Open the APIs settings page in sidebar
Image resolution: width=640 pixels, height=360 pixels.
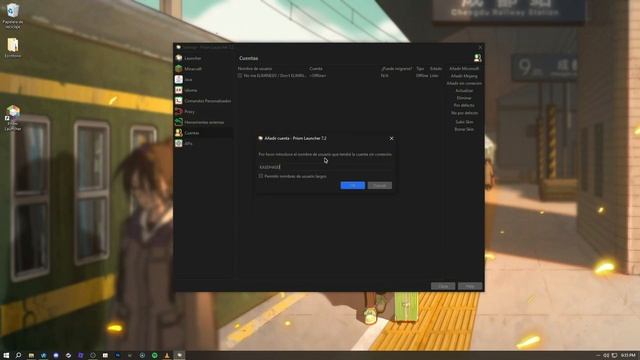pyautogui.click(x=204, y=143)
